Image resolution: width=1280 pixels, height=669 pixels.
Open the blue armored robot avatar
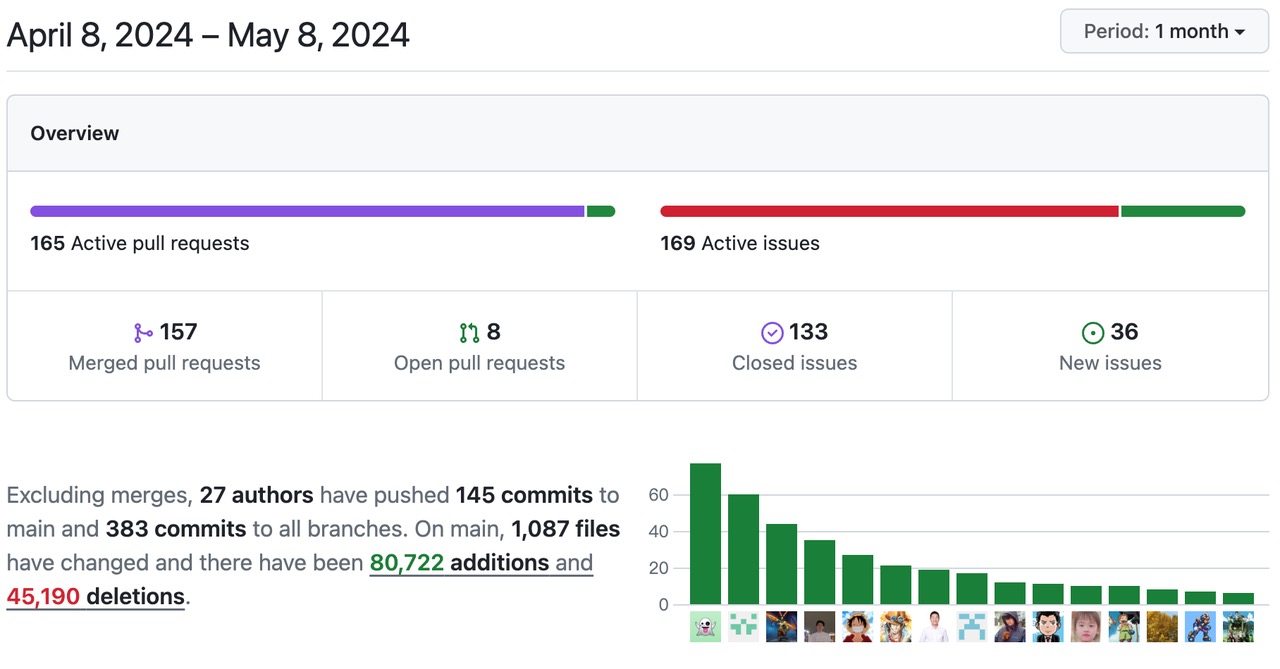tap(1199, 626)
